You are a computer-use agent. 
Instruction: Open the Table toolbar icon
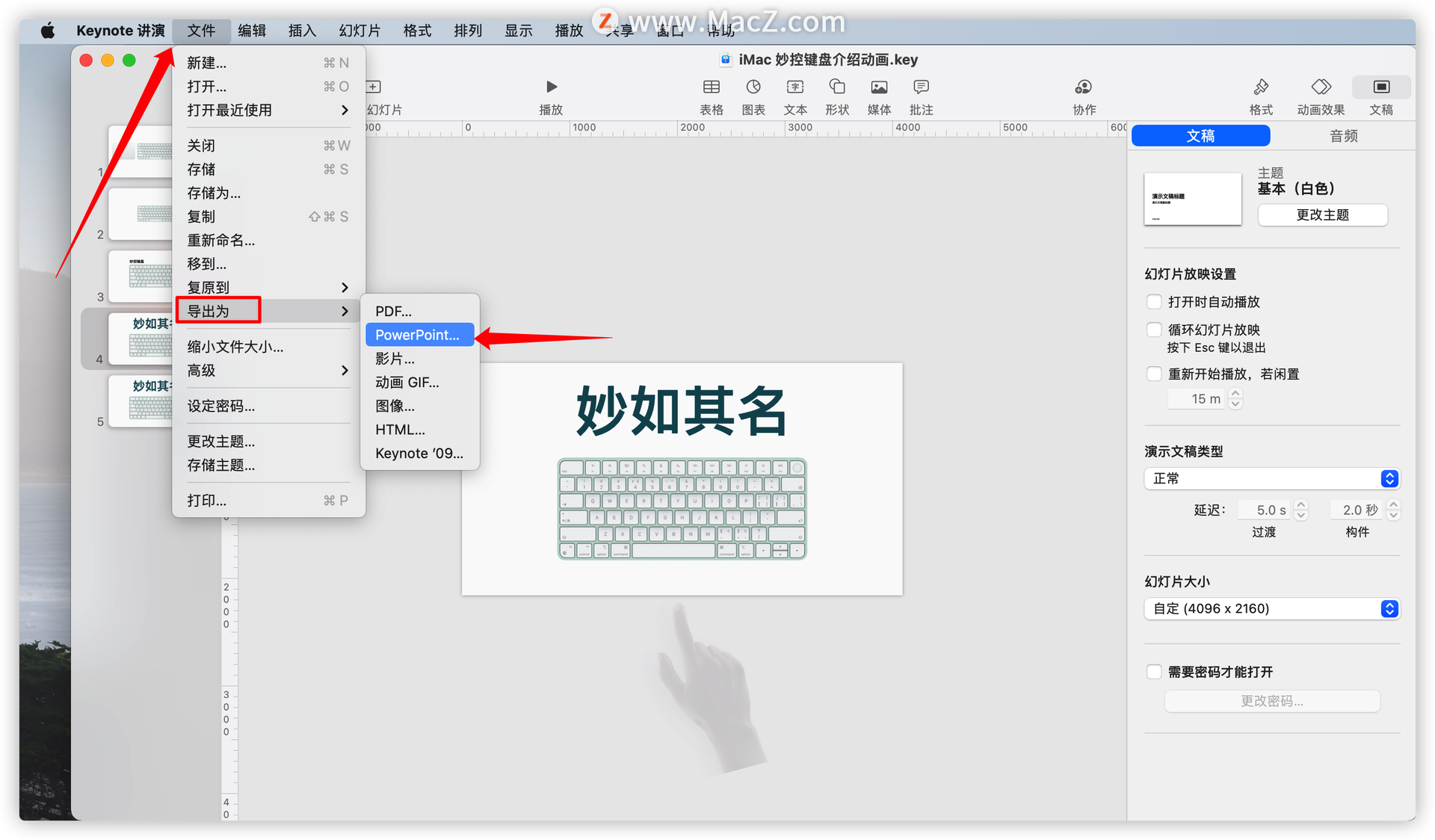click(711, 87)
